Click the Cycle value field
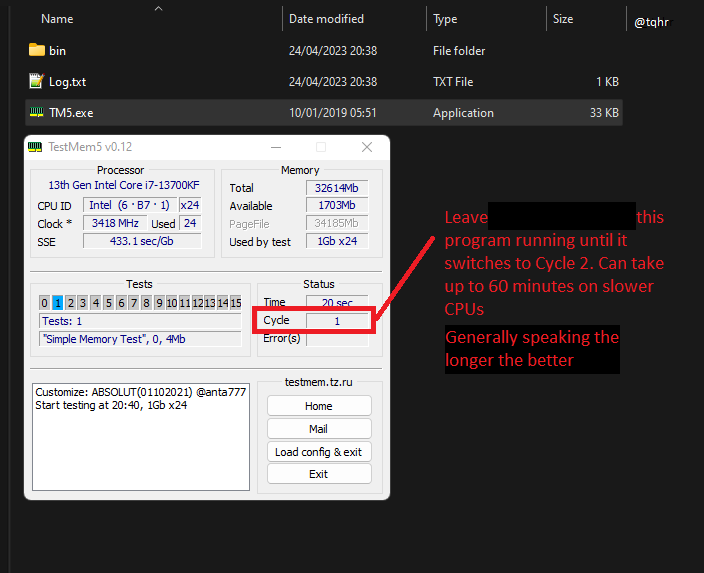This screenshot has height=573, width=704. [337, 321]
